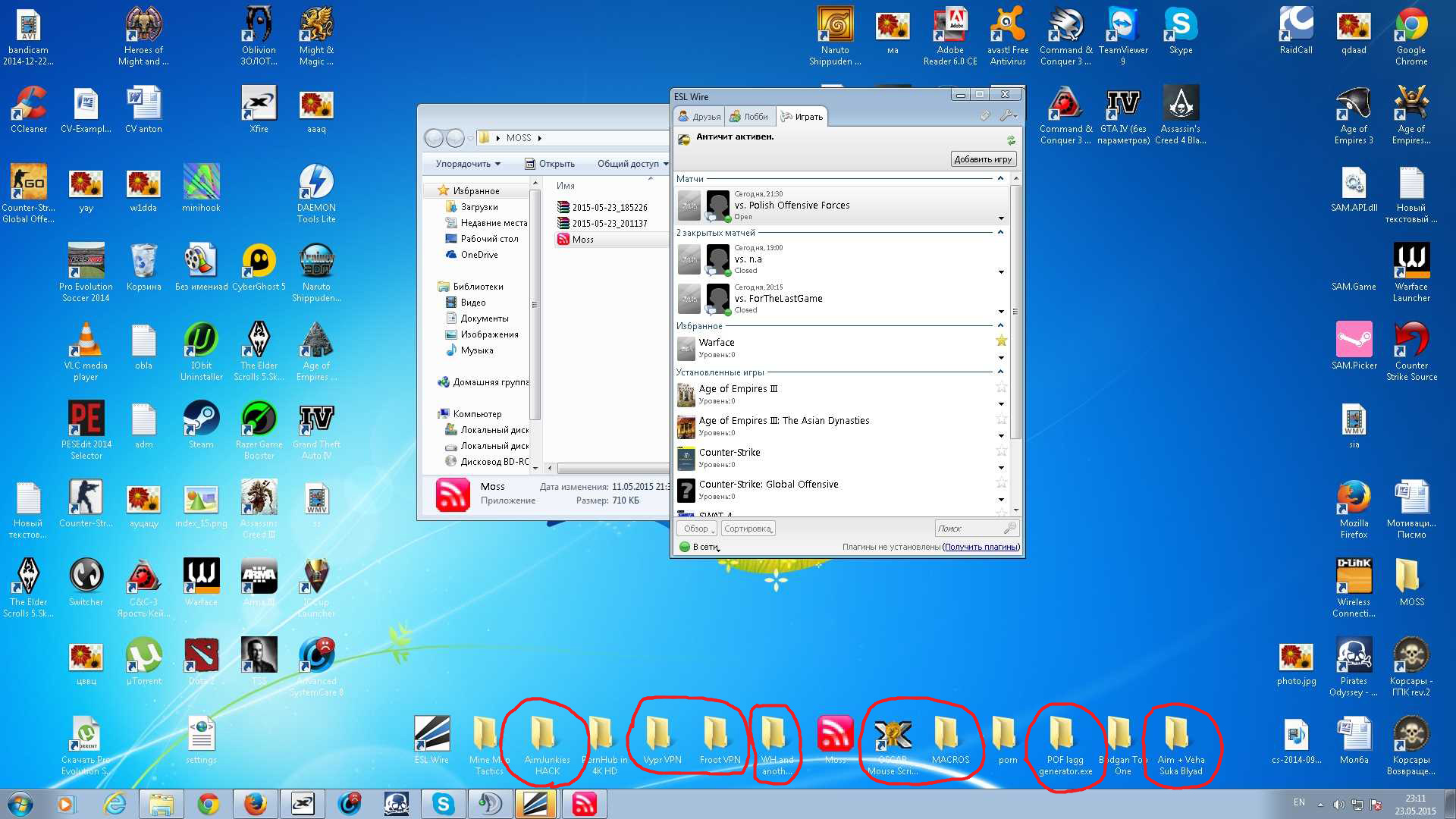Open Counter-Strike: Global Offensive in installed games
1456x819 pixels.
pos(768,485)
